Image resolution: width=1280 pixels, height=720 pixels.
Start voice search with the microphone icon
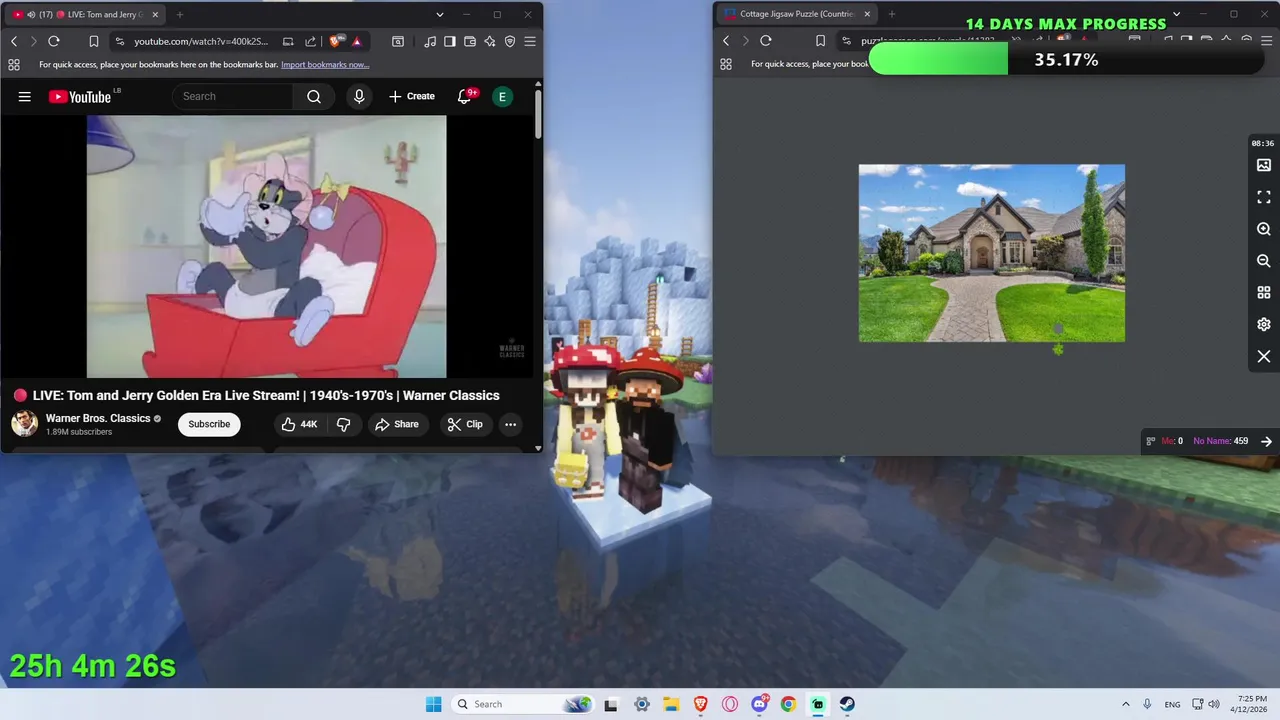point(359,96)
